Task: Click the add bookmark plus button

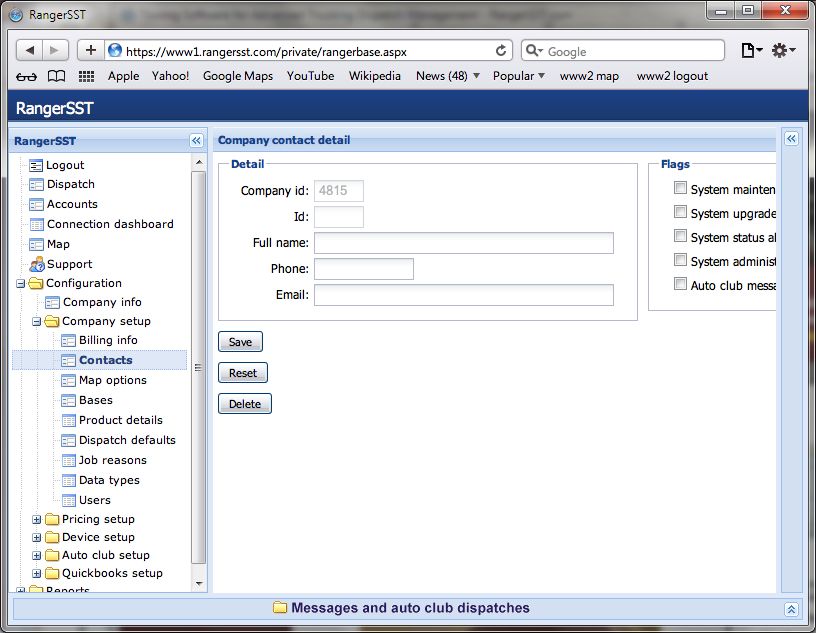Action: pos(90,50)
